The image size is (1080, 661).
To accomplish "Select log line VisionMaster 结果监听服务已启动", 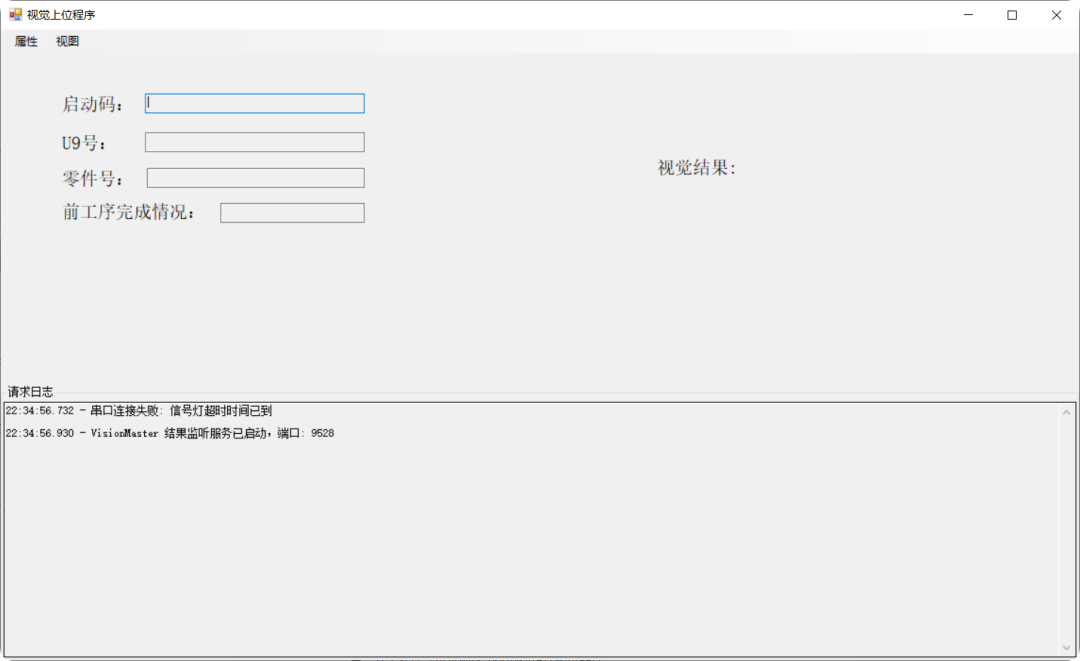I will click(x=169, y=433).
